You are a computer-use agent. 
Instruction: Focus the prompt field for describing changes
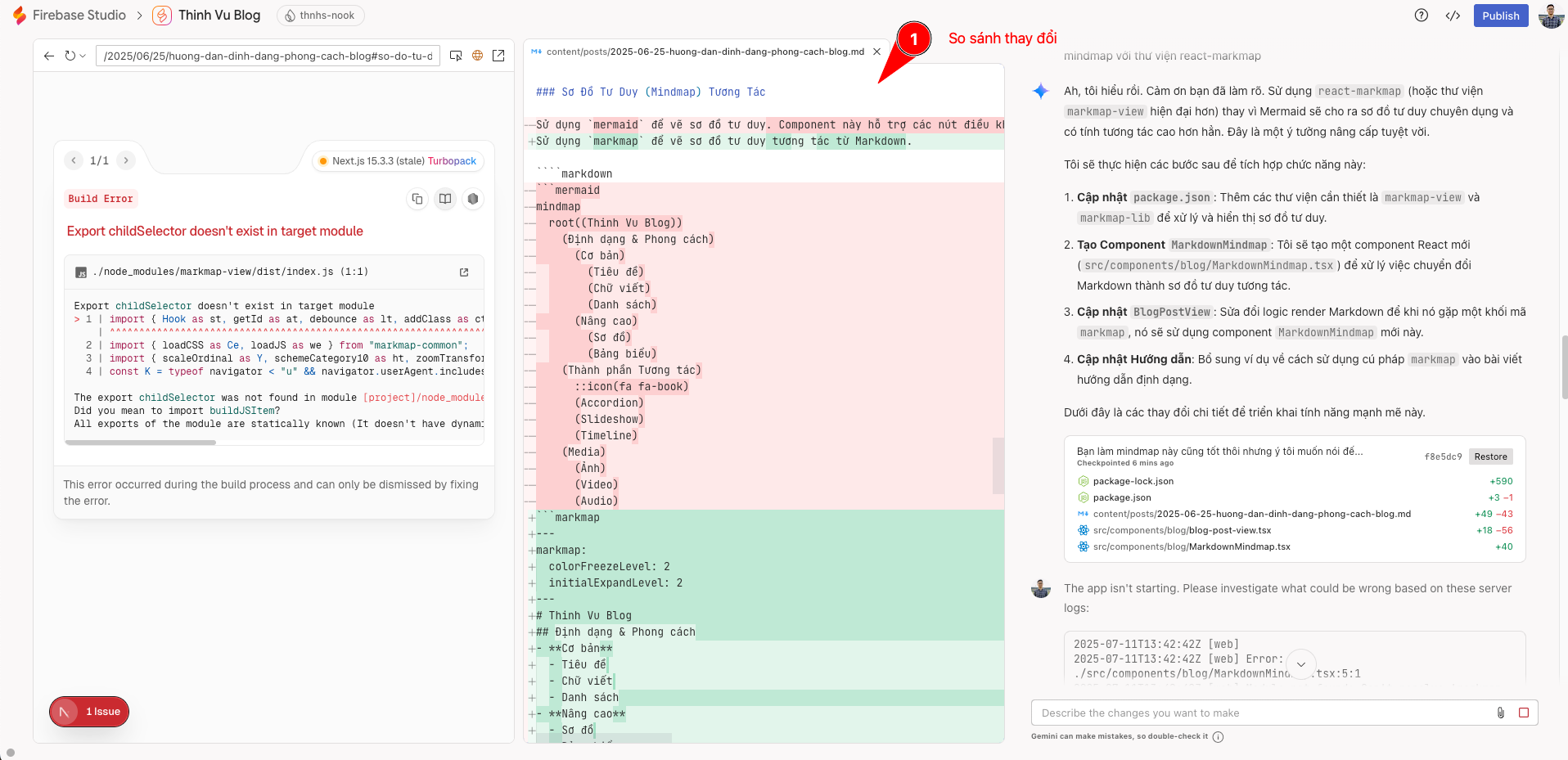[1260, 713]
